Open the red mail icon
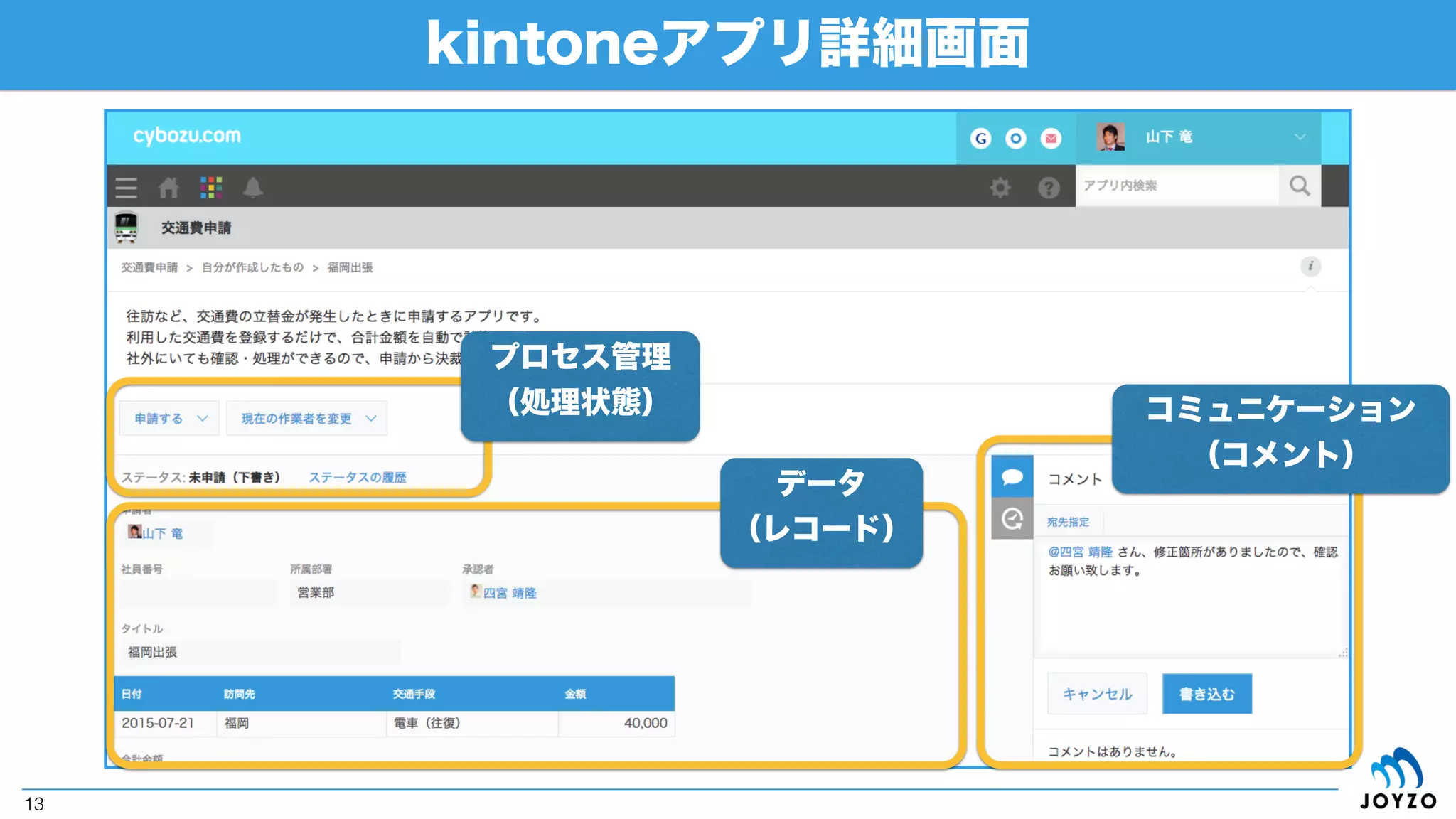 point(1051,138)
